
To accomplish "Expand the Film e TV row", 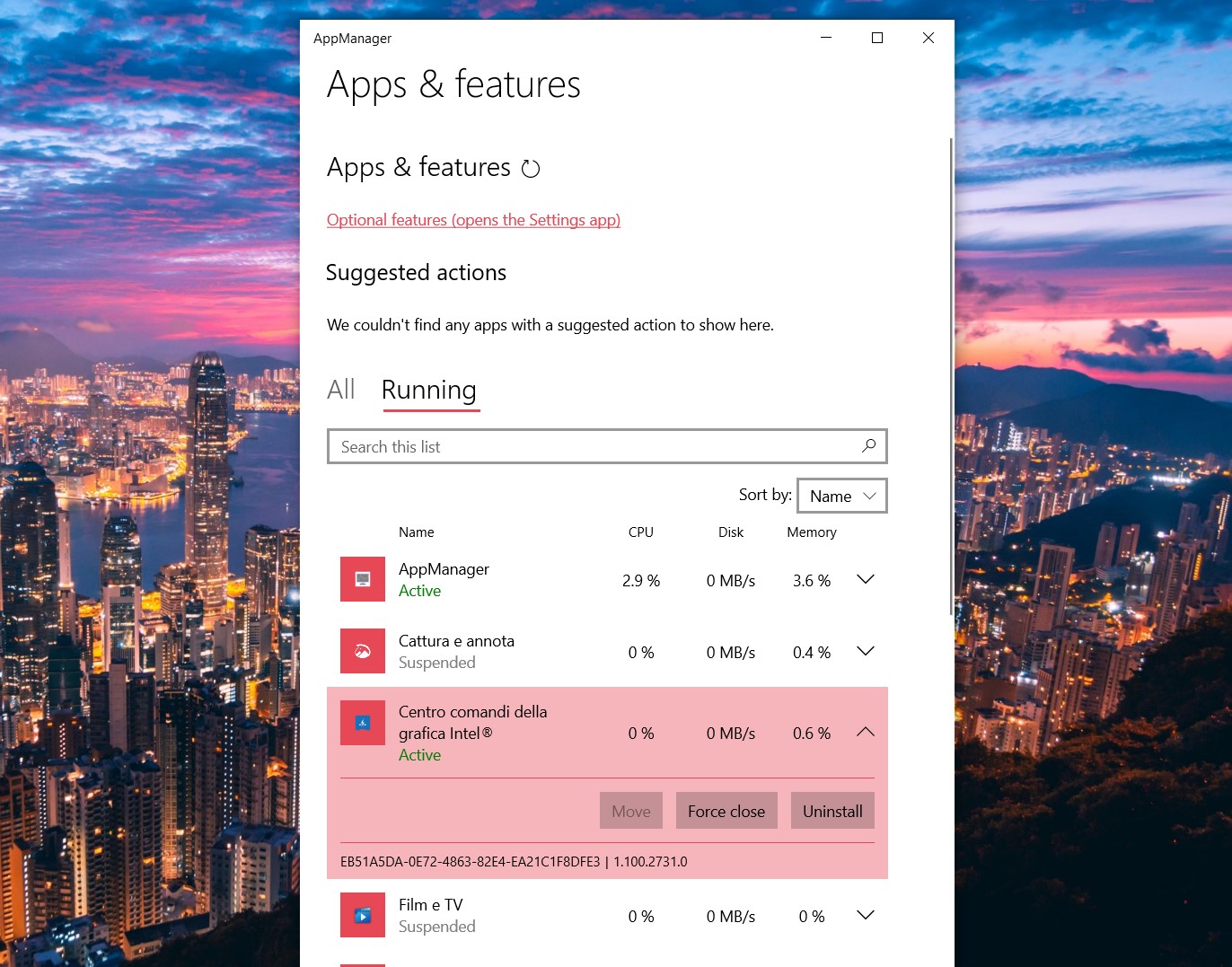I will click(866, 916).
